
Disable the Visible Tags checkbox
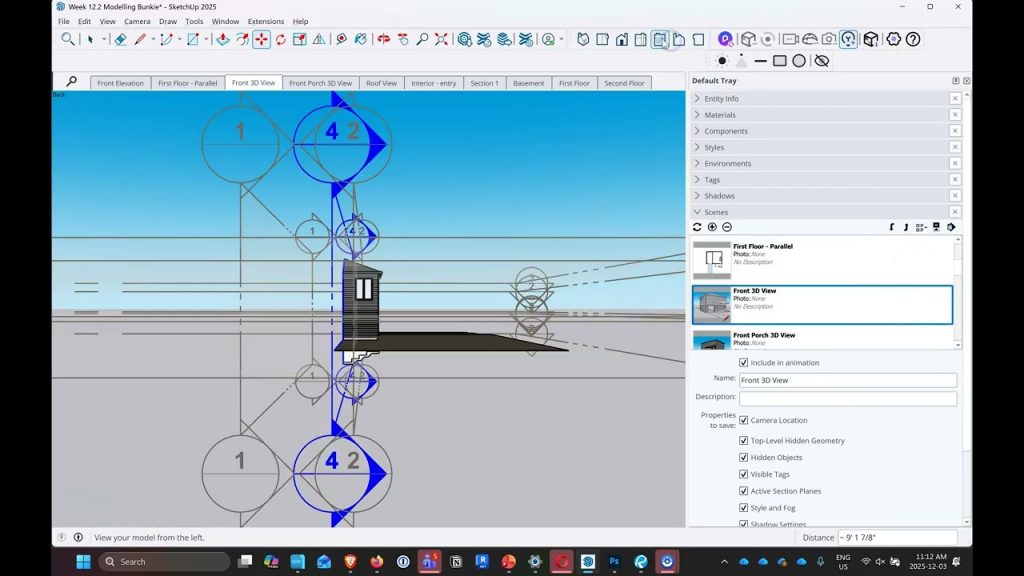point(743,474)
